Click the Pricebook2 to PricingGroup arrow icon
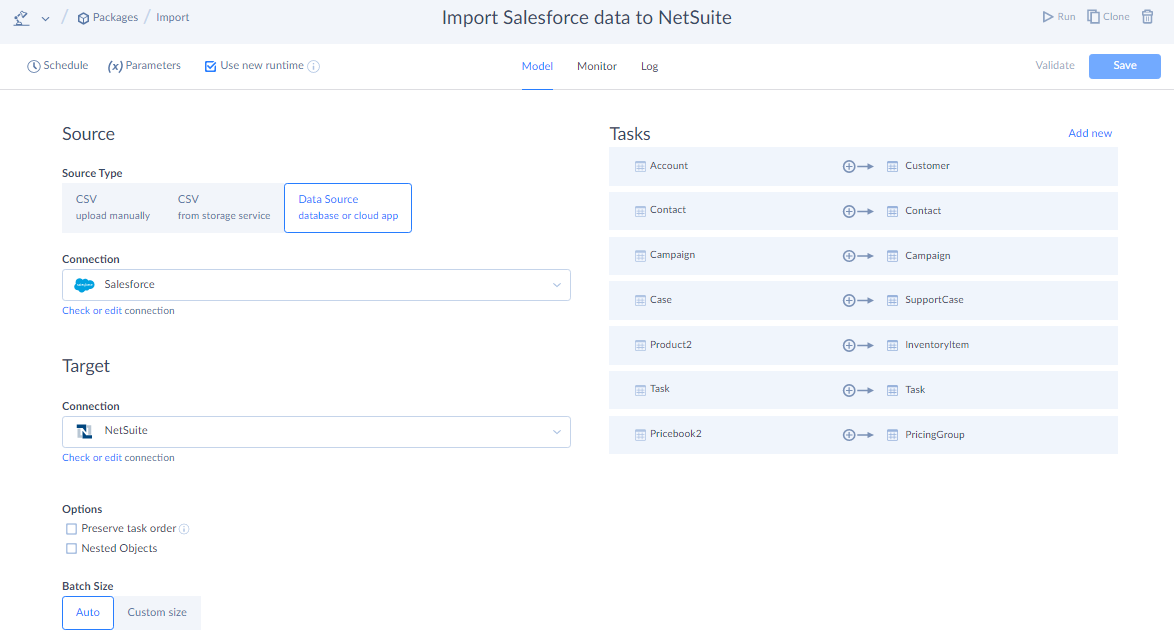 tap(858, 435)
